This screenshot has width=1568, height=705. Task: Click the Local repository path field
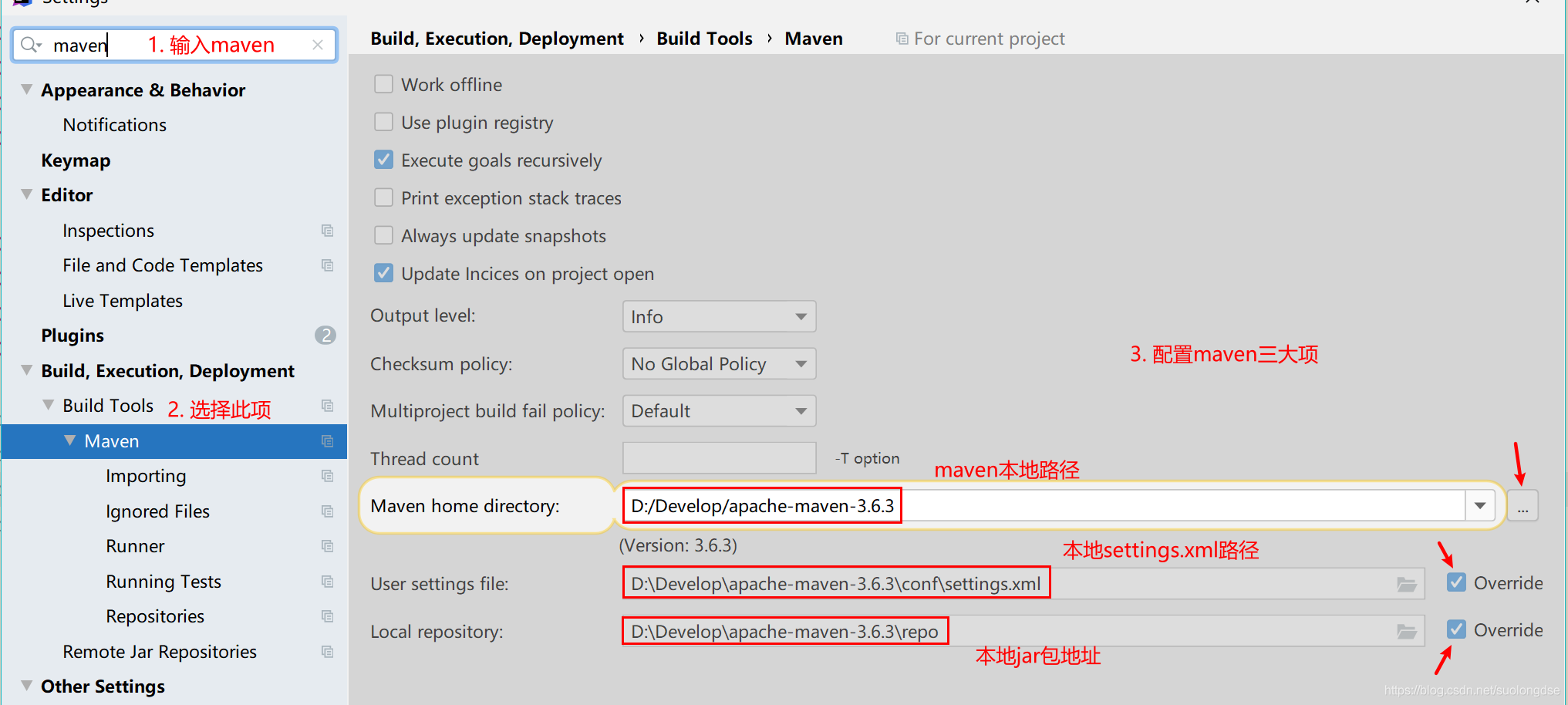(x=1023, y=631)
